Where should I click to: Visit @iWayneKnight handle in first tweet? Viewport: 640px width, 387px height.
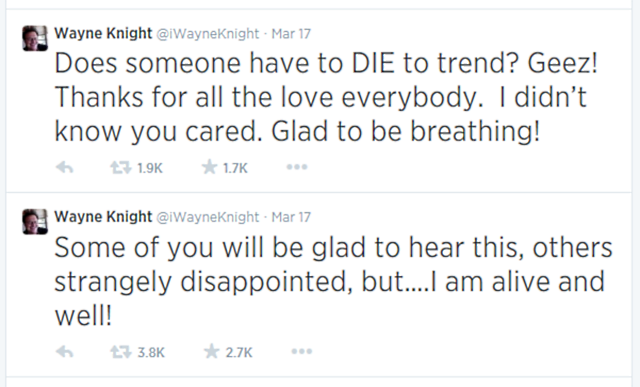click(x=208, y=33)
